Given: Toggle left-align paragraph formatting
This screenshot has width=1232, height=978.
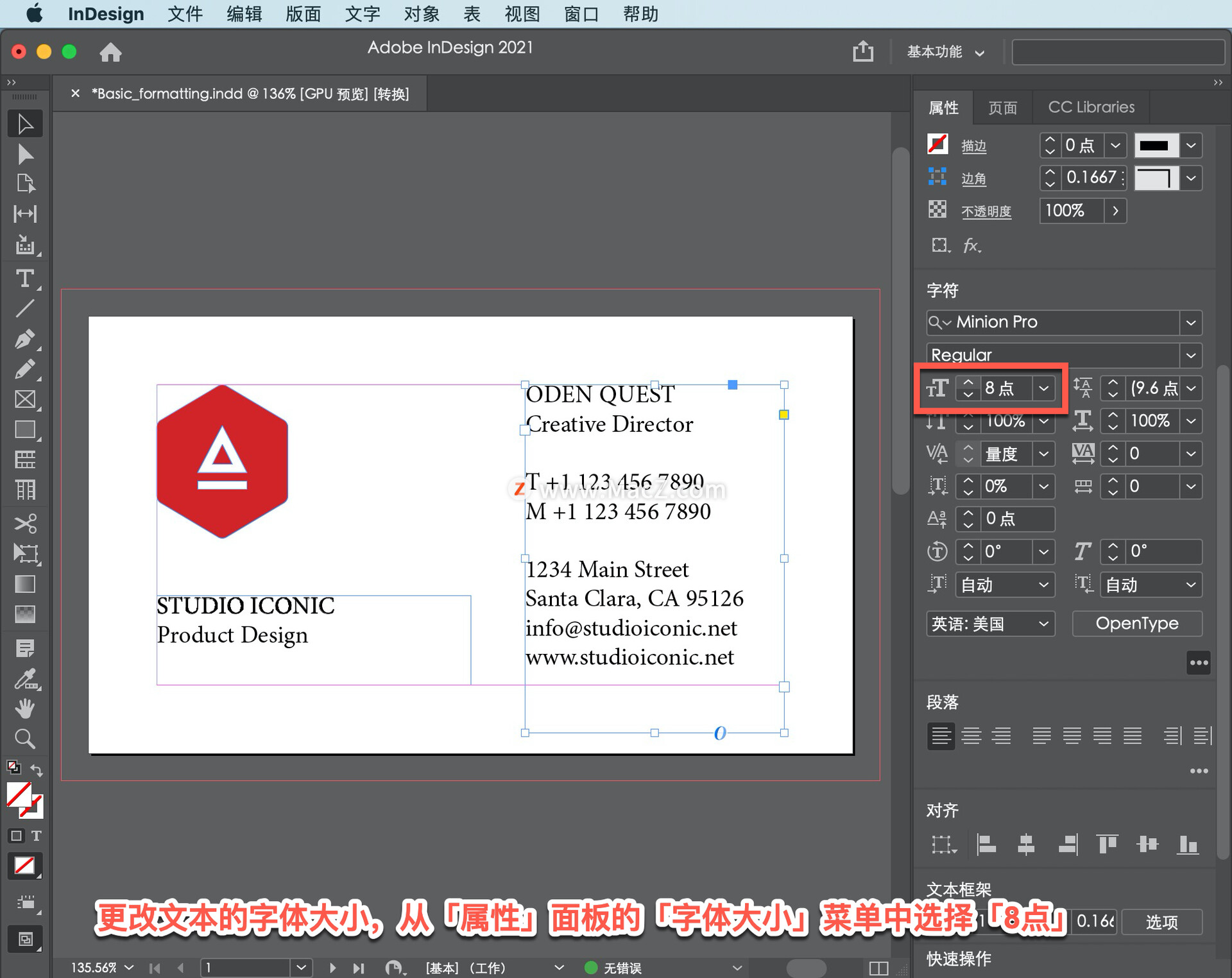Looking at the screenshot, I should 941,736.
